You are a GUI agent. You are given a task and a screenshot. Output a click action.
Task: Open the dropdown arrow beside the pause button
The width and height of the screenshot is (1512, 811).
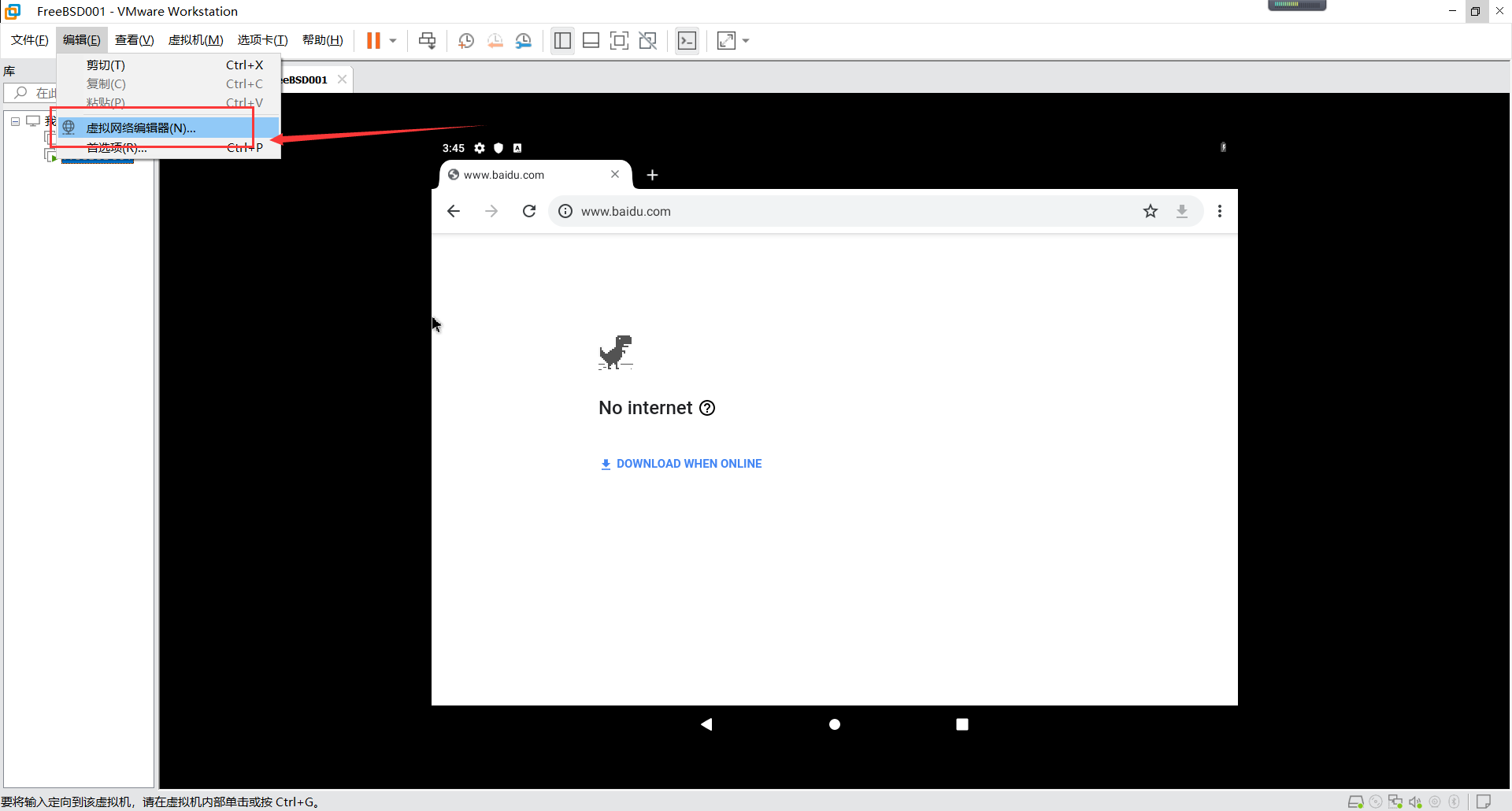pos(393,41)
